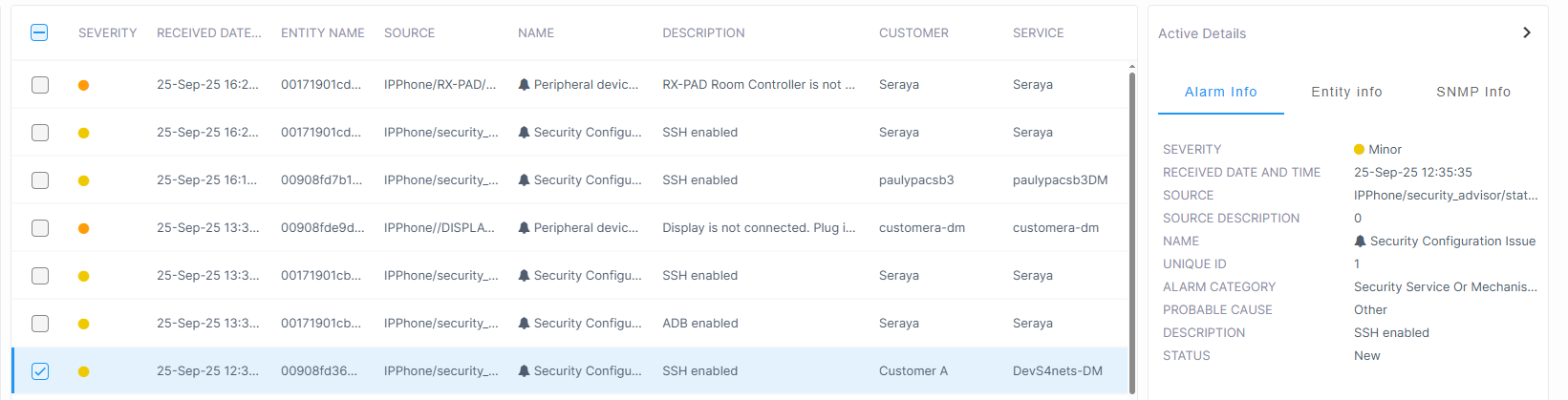Uncheck the selected Customer A alarm row

40,371
